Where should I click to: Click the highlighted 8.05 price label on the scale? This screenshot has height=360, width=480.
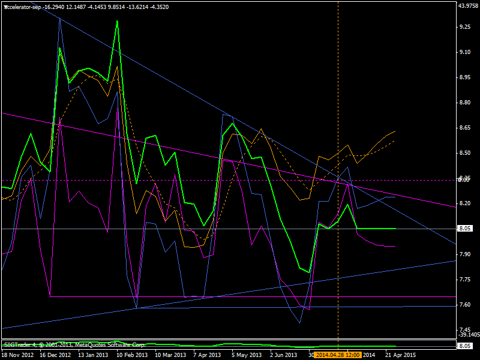[x=465, y=229]
